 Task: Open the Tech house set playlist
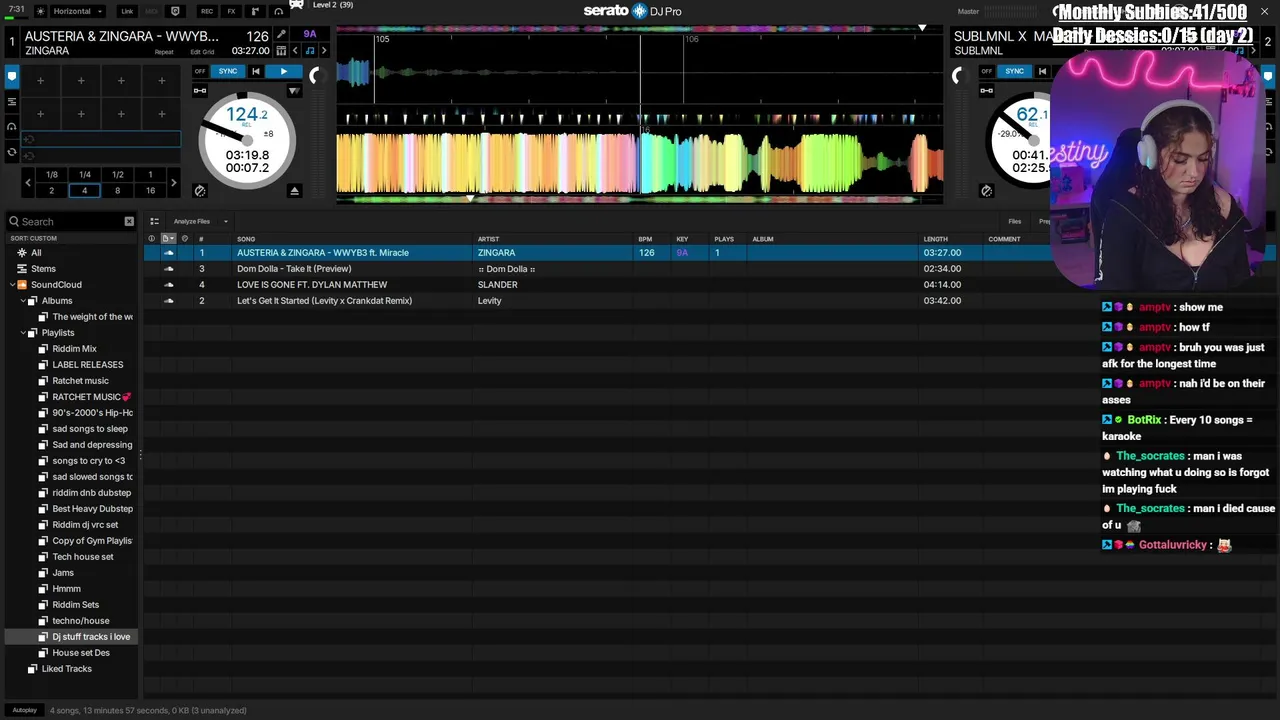coord(82,557)
